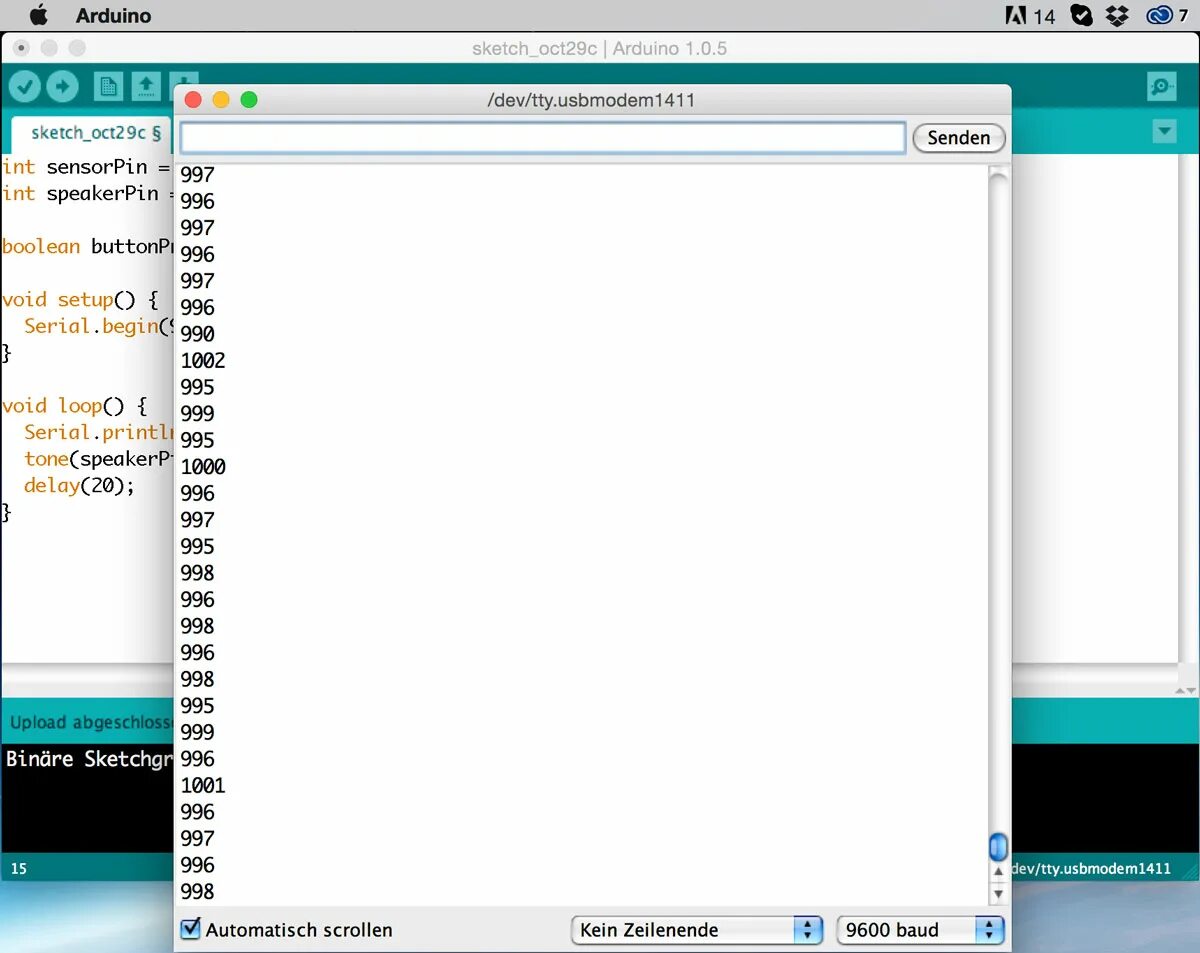Screen dimensions: 1200x953
Task: Click the serial monitor title /dev/tty.usbmodem1411
Action: click(591, 100)
